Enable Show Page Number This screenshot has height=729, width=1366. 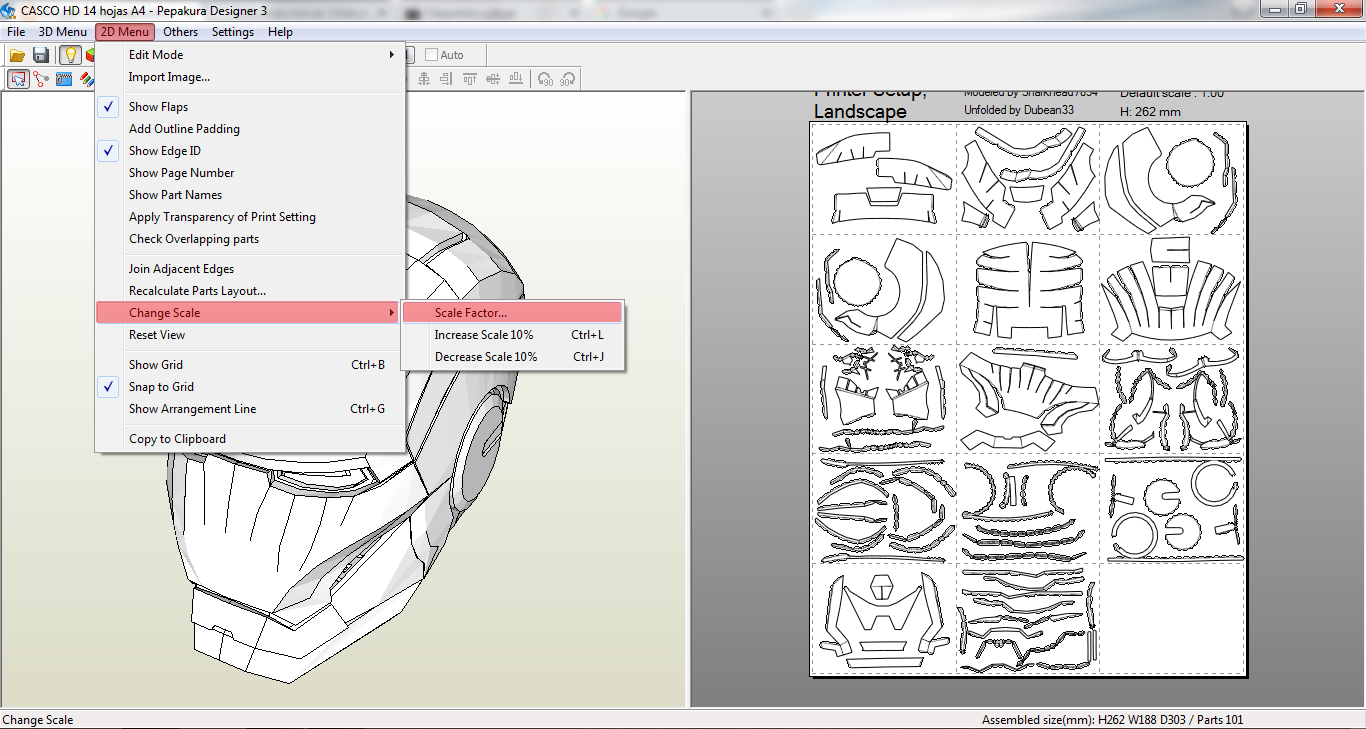[x=250, y=173]
